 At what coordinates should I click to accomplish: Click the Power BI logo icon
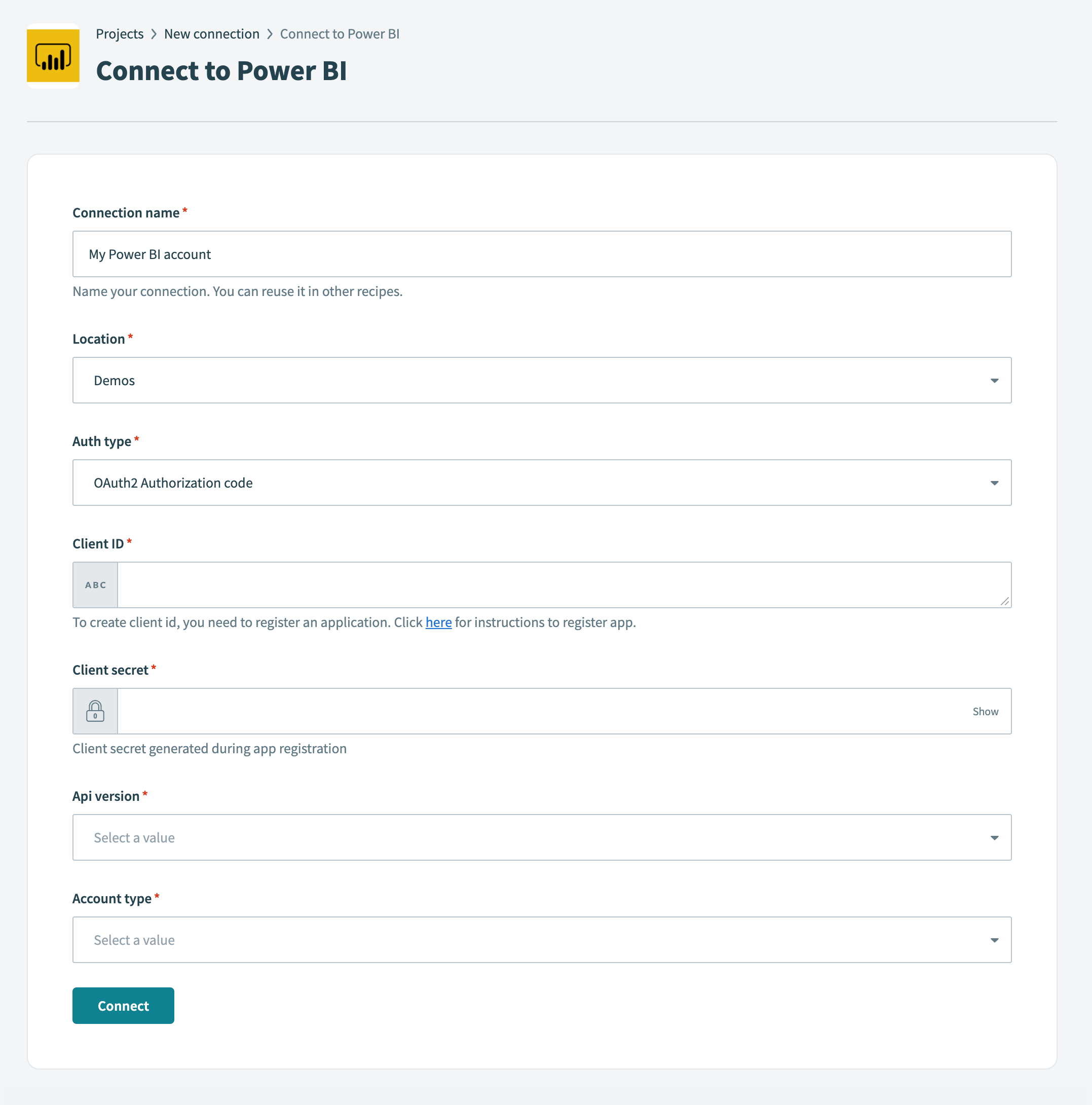click(x=53, y=55)
